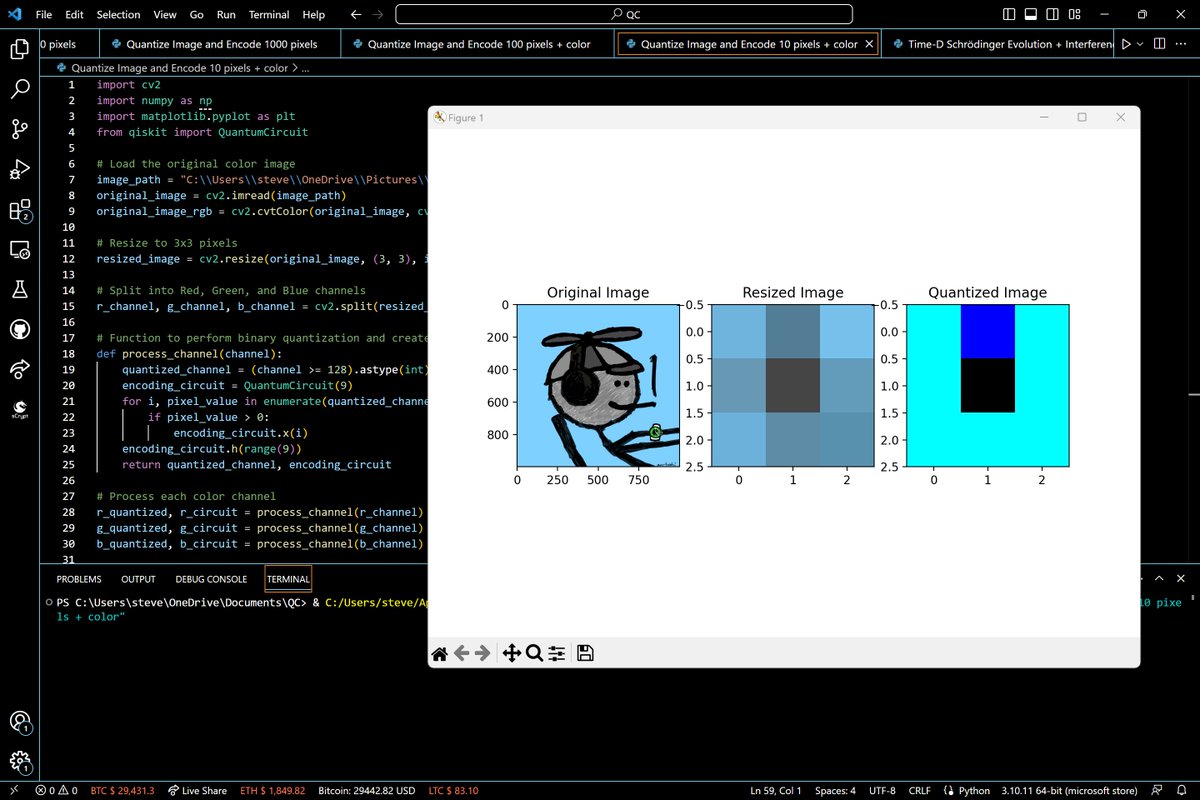Toggle the primary side bar layout button
This screenshot has width=1200, height=800.
click(1009, 15)
